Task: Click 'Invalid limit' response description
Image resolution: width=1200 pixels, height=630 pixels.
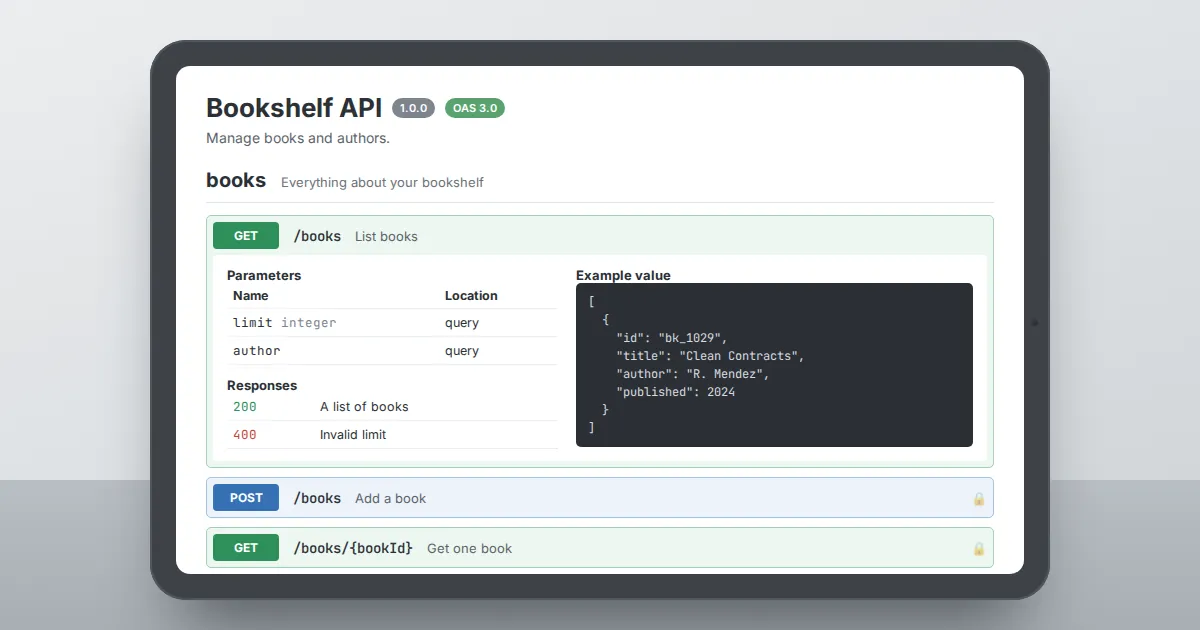Action: point(353,435)
